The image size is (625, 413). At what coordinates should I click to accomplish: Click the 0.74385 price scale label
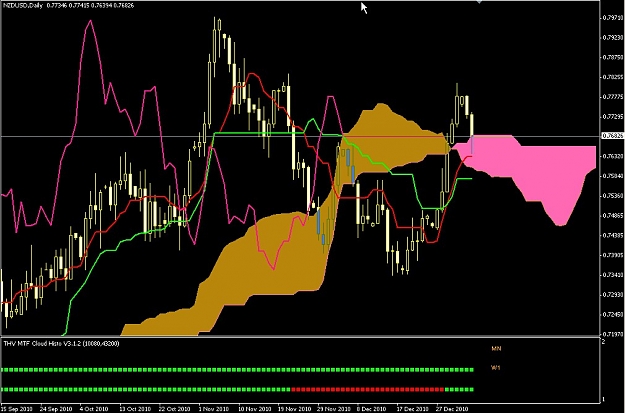613,235
